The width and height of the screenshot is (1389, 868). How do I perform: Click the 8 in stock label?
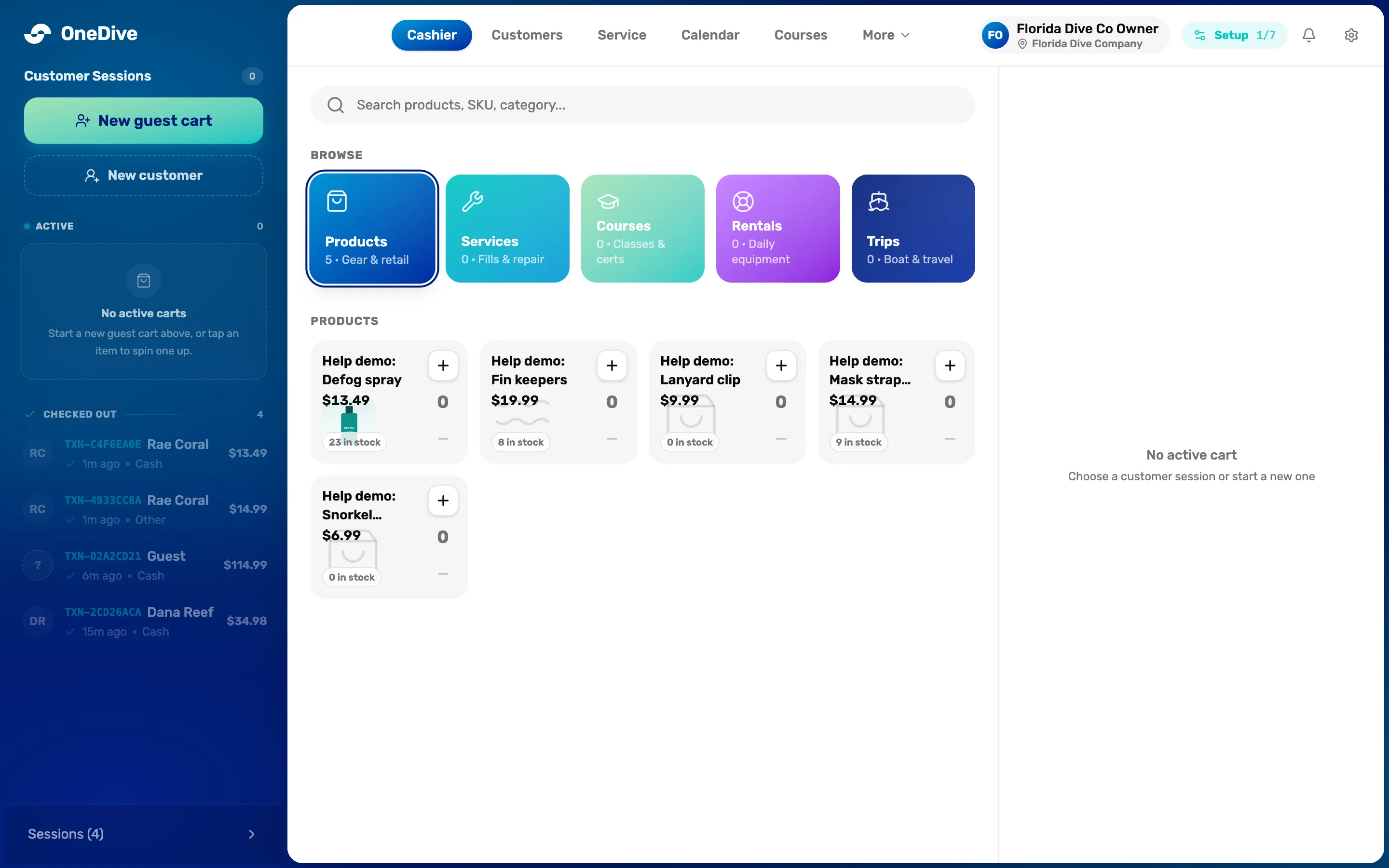tap(520, 442)
